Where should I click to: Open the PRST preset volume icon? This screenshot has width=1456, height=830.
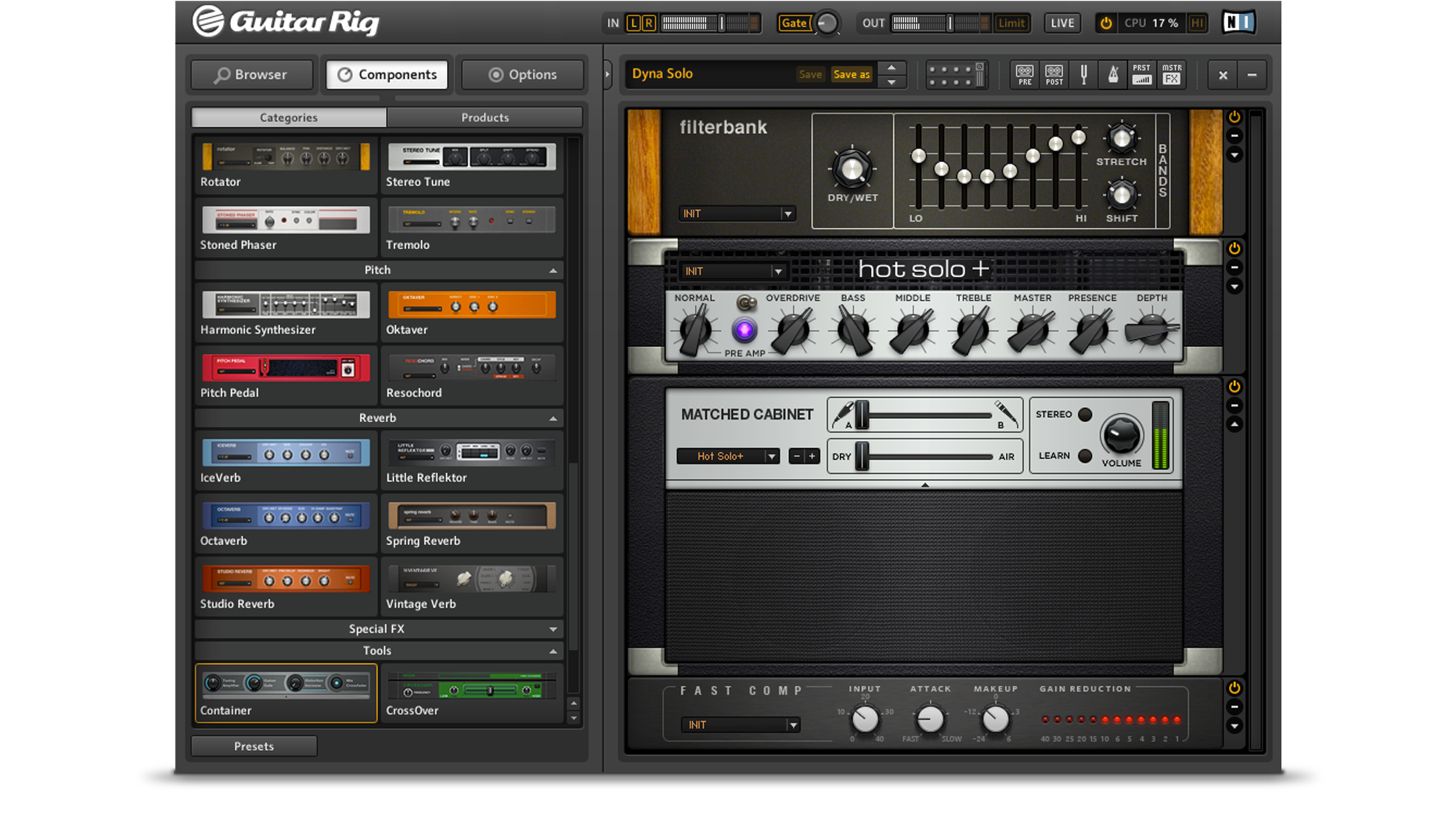click(x=1142, y=74)
